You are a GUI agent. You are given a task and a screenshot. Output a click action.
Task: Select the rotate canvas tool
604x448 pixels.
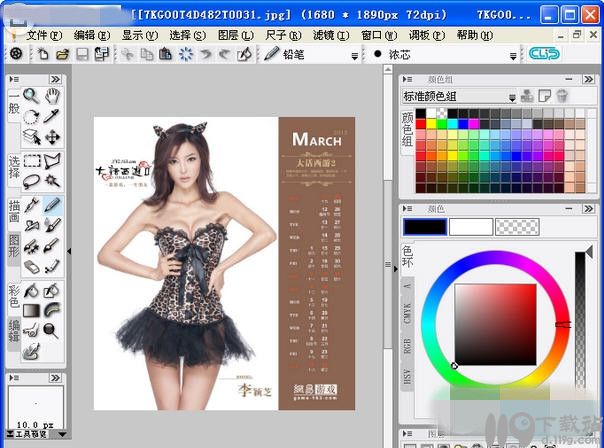point(31,116)
